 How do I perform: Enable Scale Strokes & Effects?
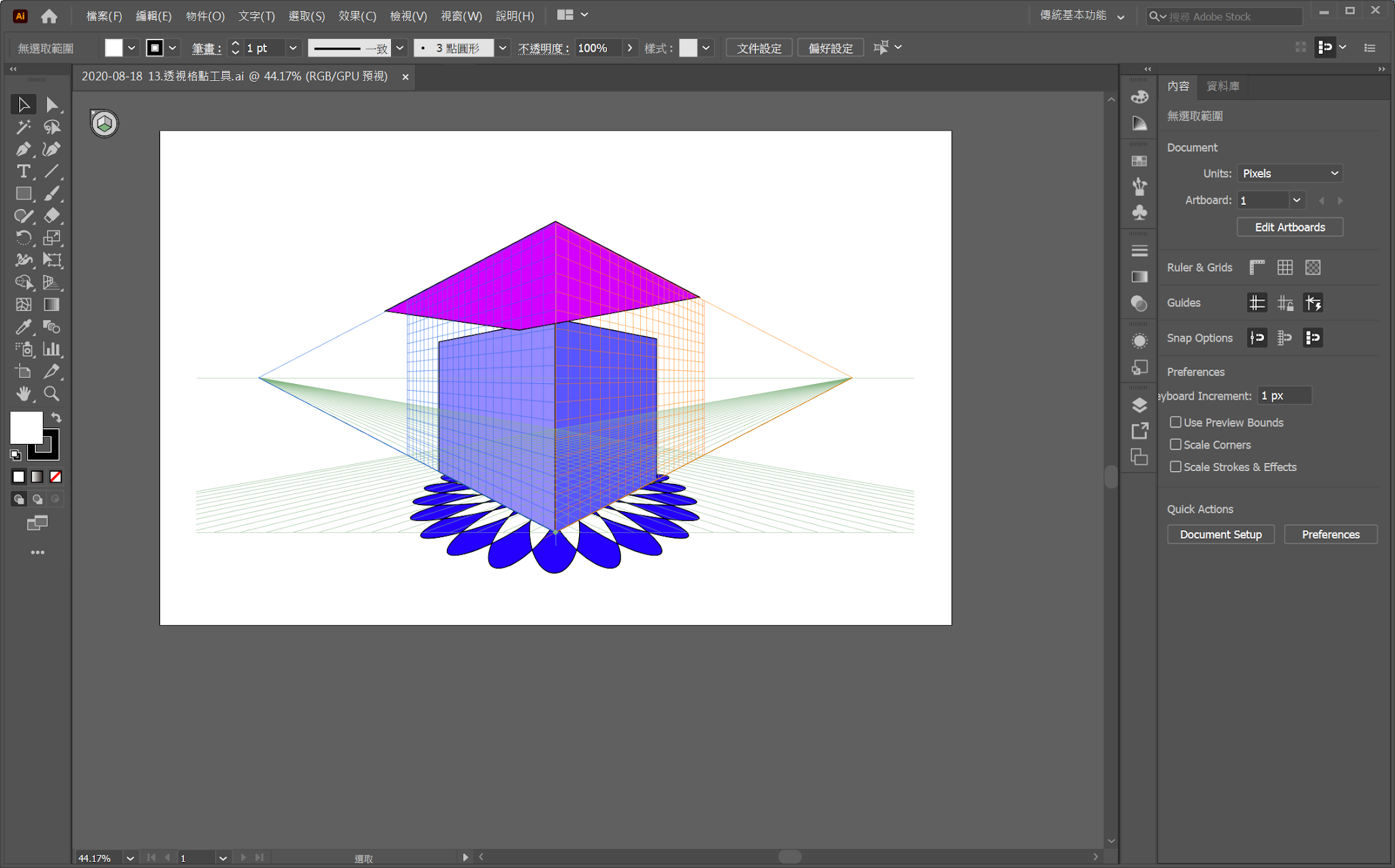[1176, 467]
